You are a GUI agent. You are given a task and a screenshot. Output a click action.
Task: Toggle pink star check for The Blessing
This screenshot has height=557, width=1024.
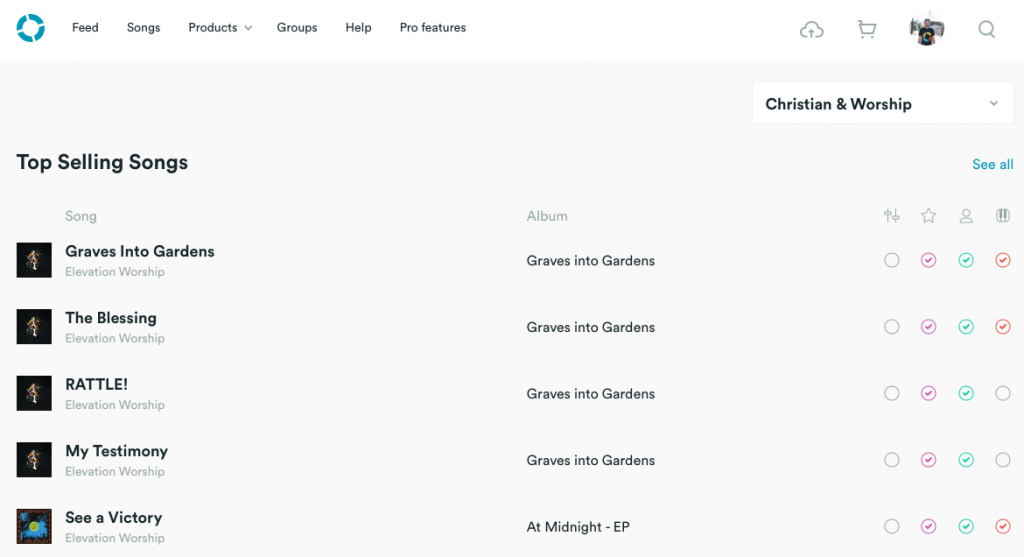coord(929,327)
